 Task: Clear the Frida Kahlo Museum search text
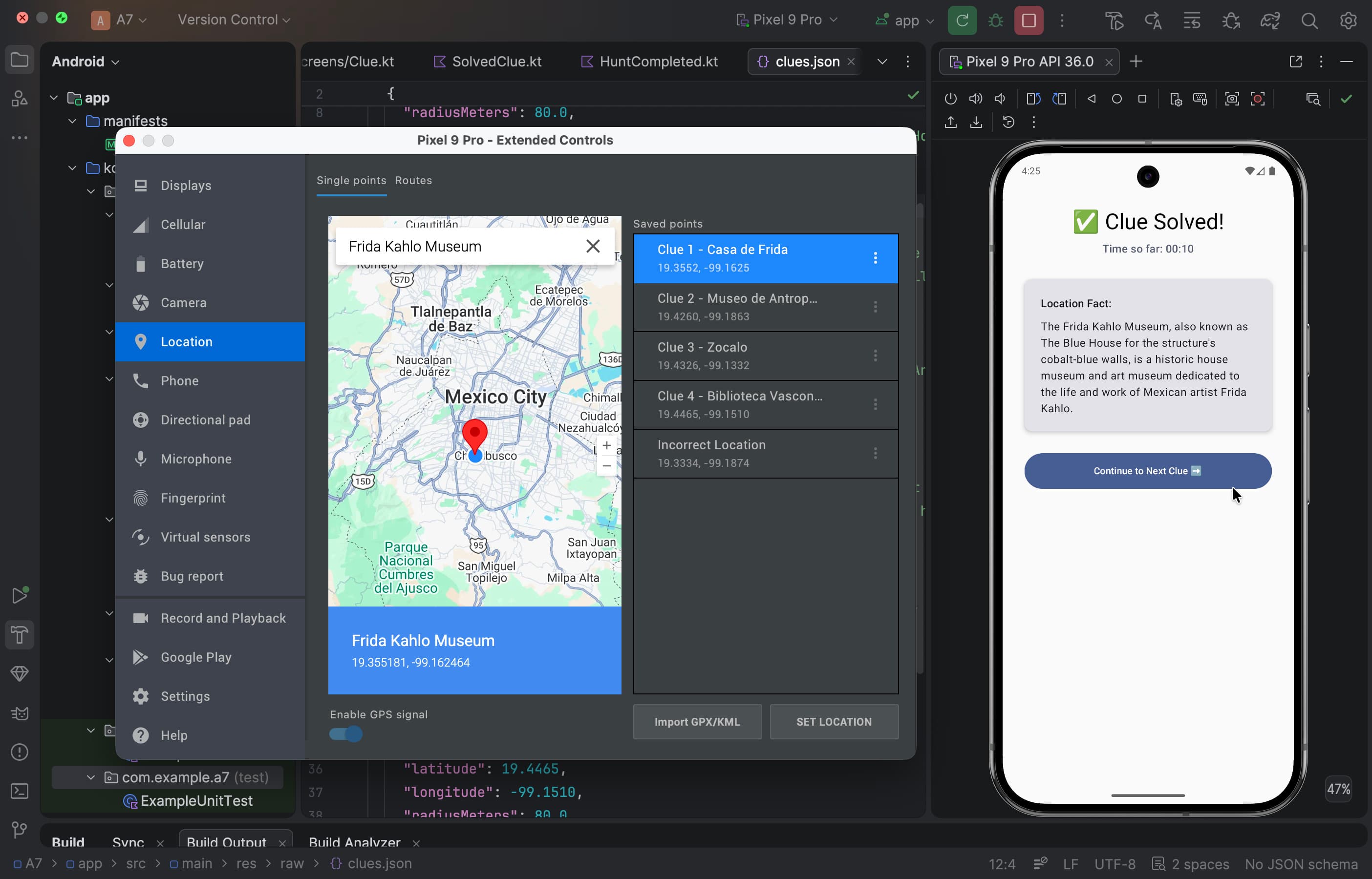coord(593,246)
